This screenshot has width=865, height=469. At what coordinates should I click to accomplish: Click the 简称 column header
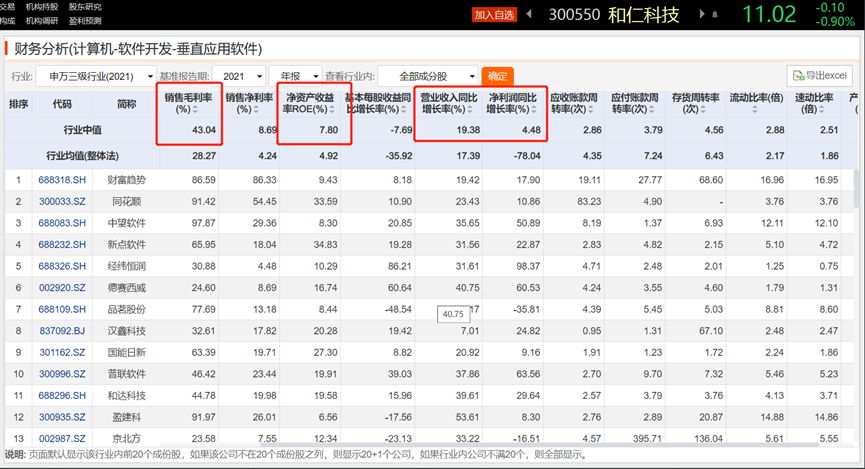[126, 104]
